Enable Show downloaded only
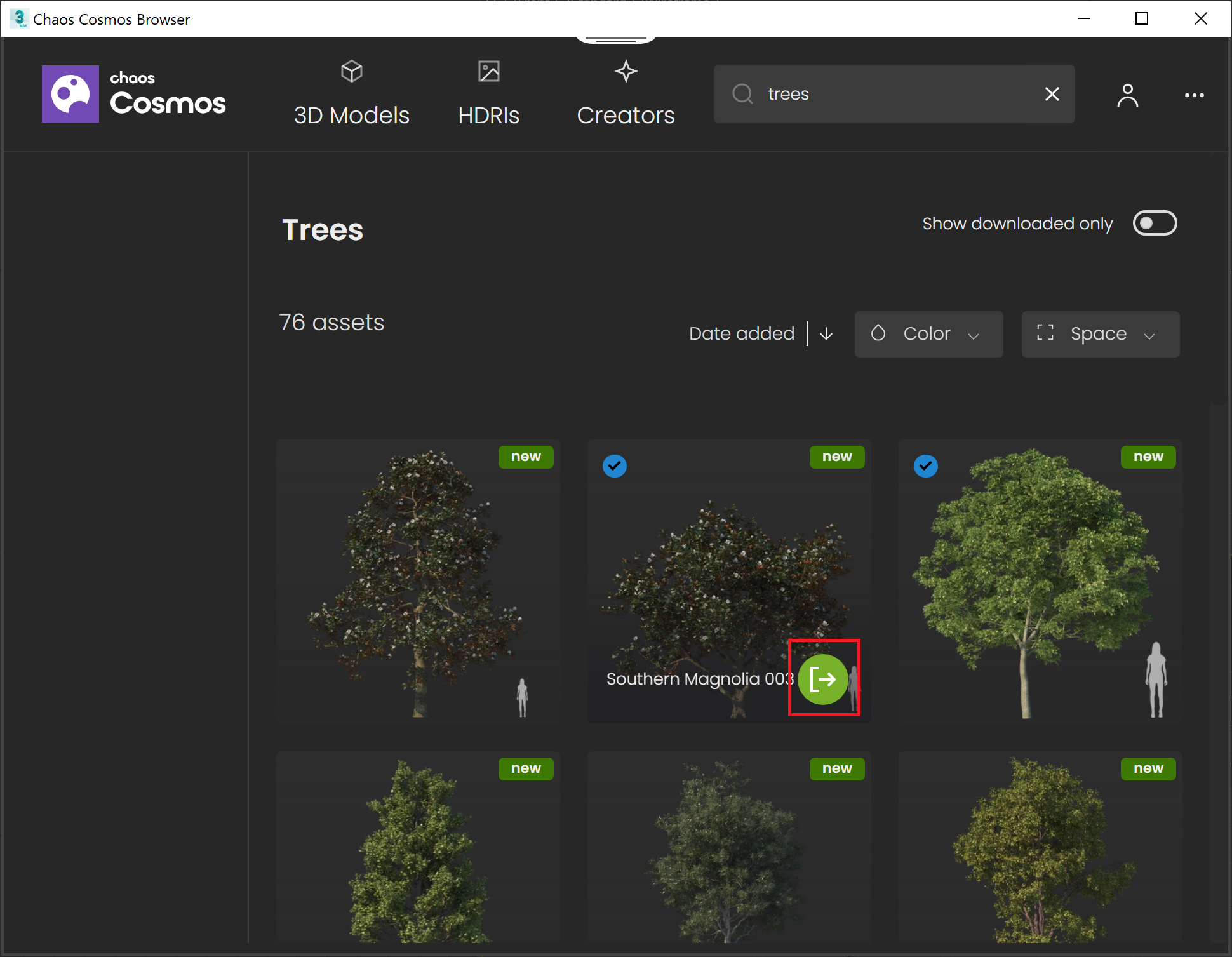1232x957 pixels. 1155,223
